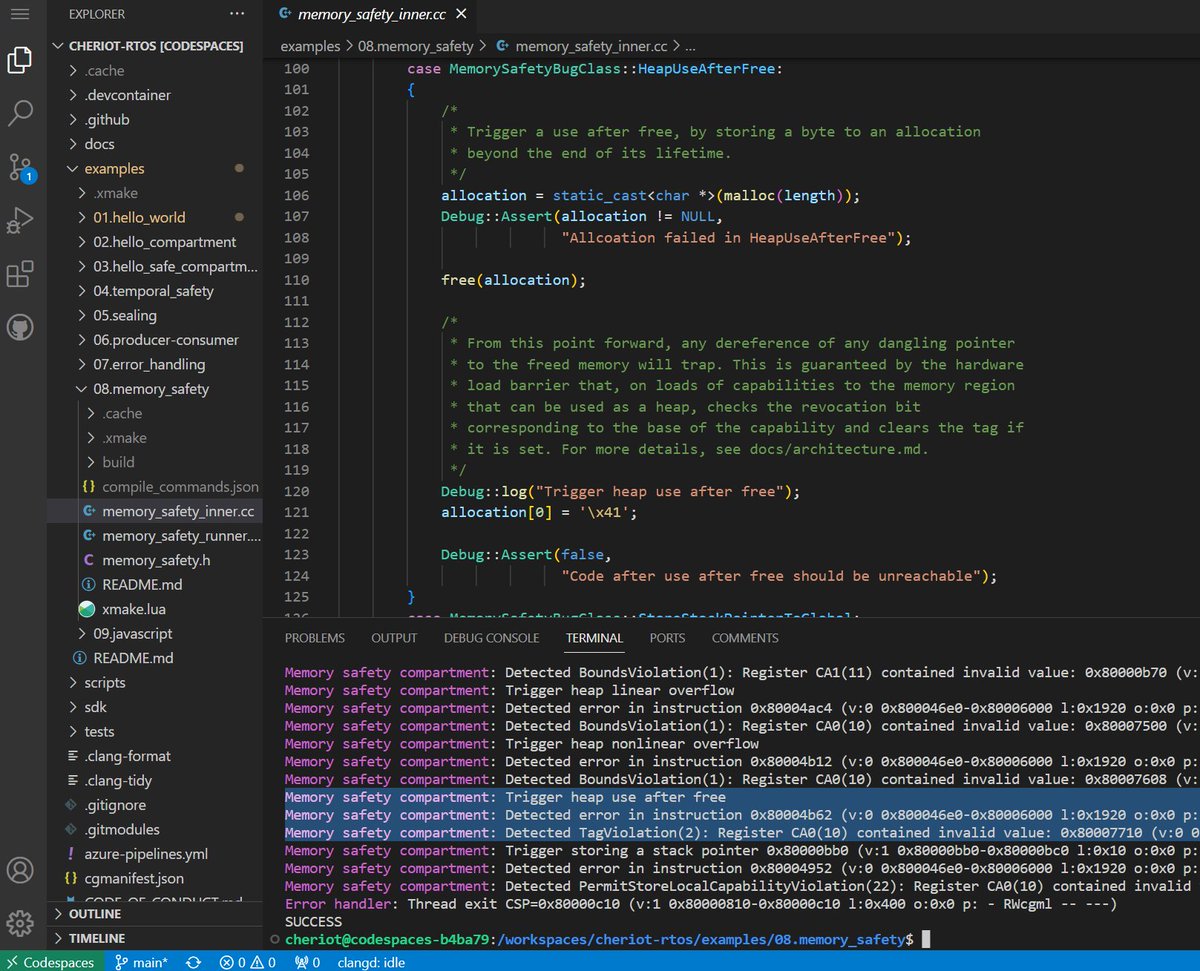Collapse the examples folder
Image resolution: width=1200 pixels, height=971 pixels.
(x=154, y=168)
